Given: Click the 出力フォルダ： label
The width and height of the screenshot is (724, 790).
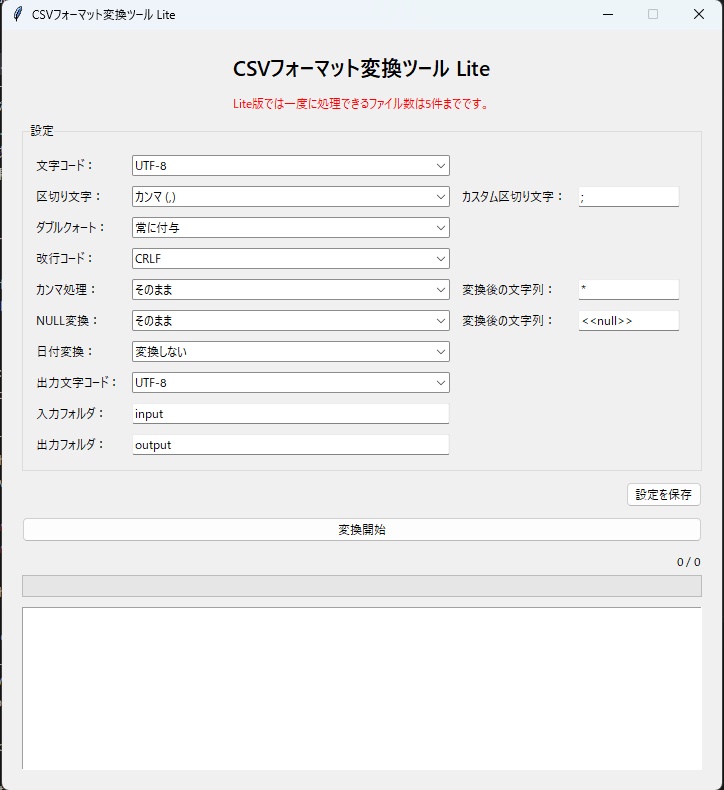Looking at the screenshot, I should click(x=70, y=444).
